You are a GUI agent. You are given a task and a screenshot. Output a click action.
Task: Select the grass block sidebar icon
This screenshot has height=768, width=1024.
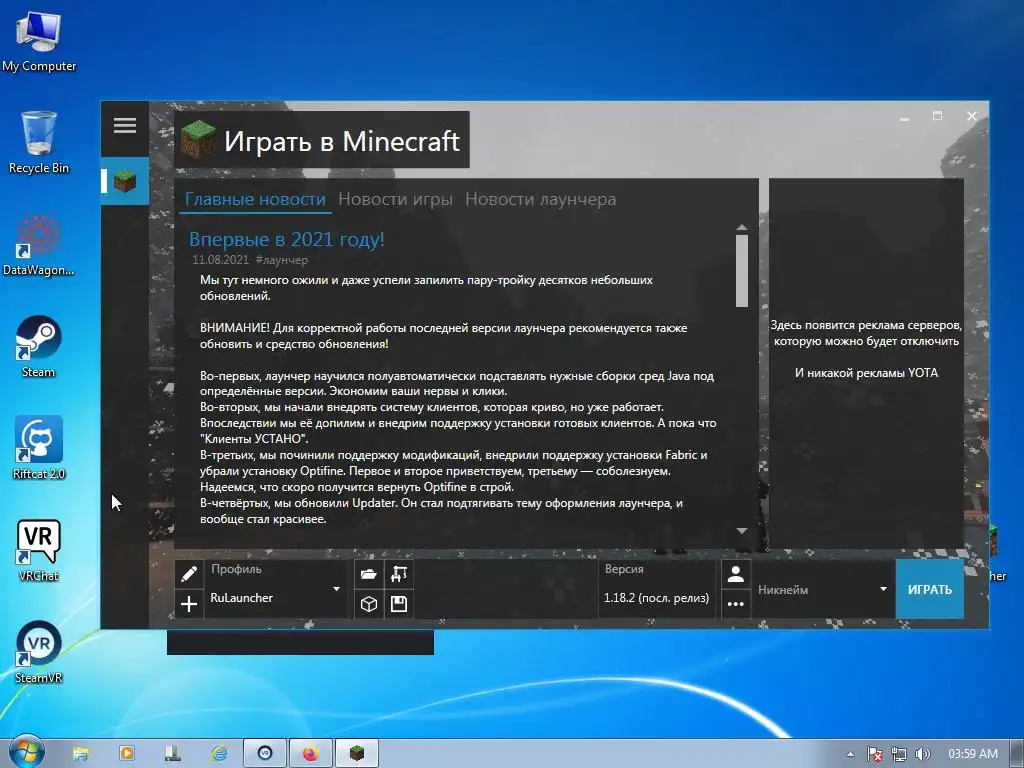[x=125, y=181]
